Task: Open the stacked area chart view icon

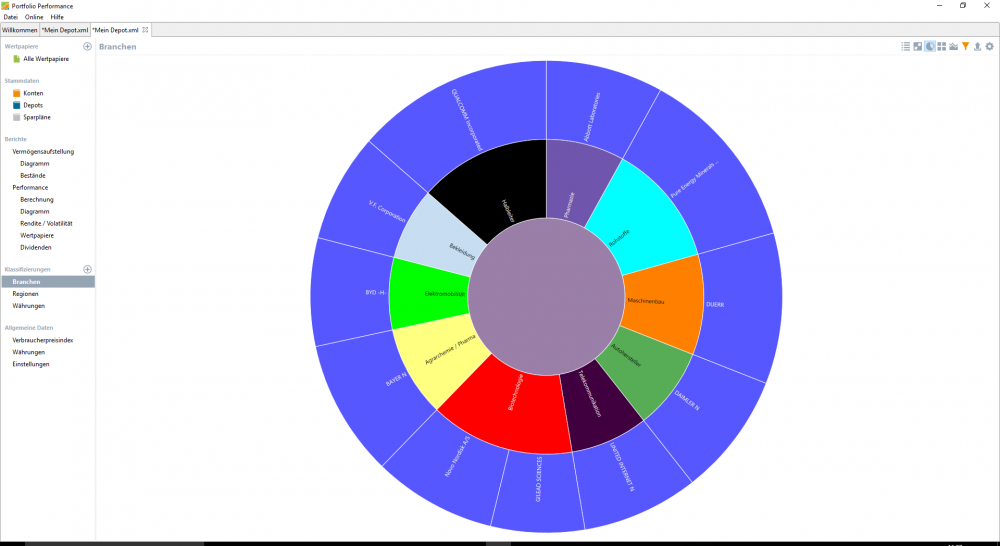Action: [953, 47]
